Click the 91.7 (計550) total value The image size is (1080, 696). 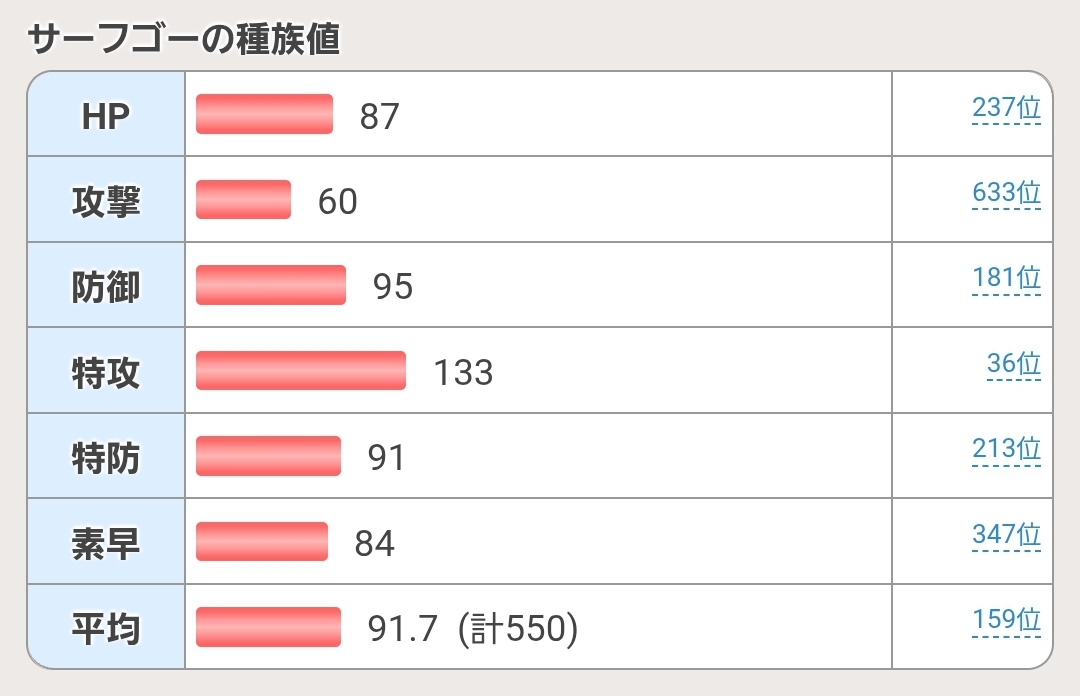click(x=473, y=630)
